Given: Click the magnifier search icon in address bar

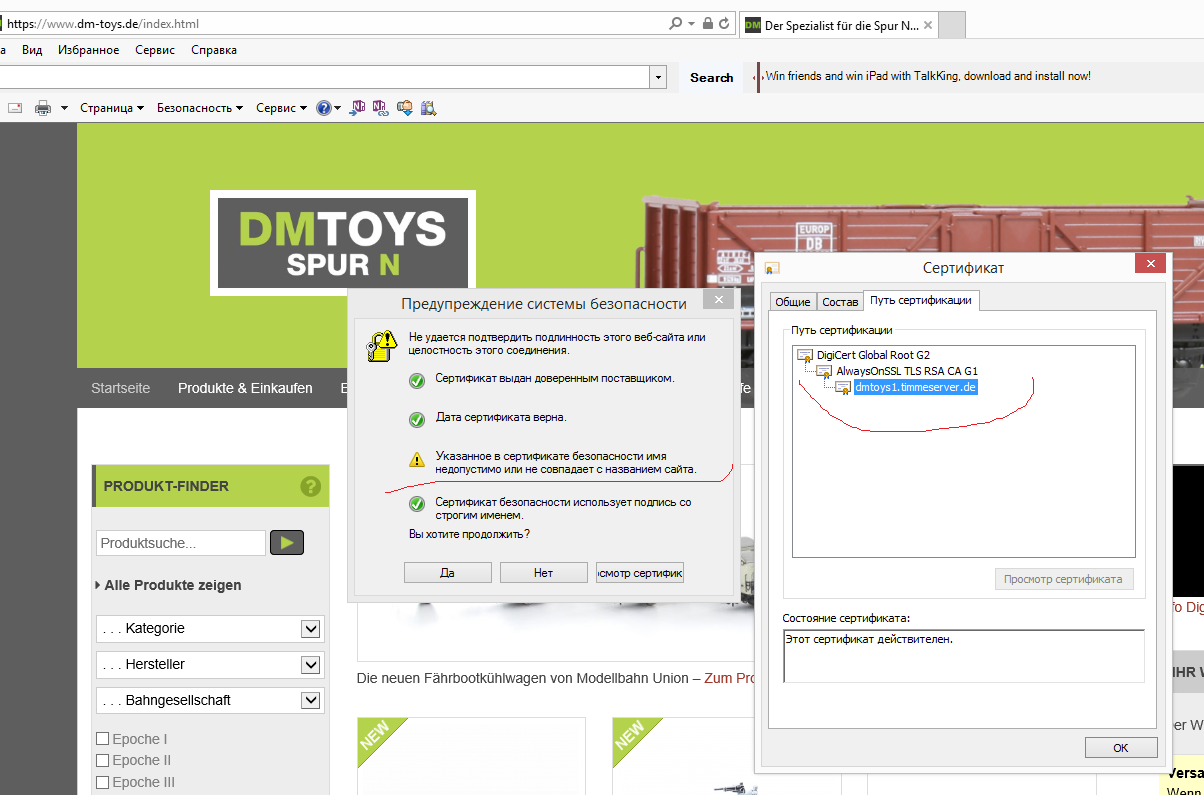Looking at the screenshot, I should click(675, 23).
